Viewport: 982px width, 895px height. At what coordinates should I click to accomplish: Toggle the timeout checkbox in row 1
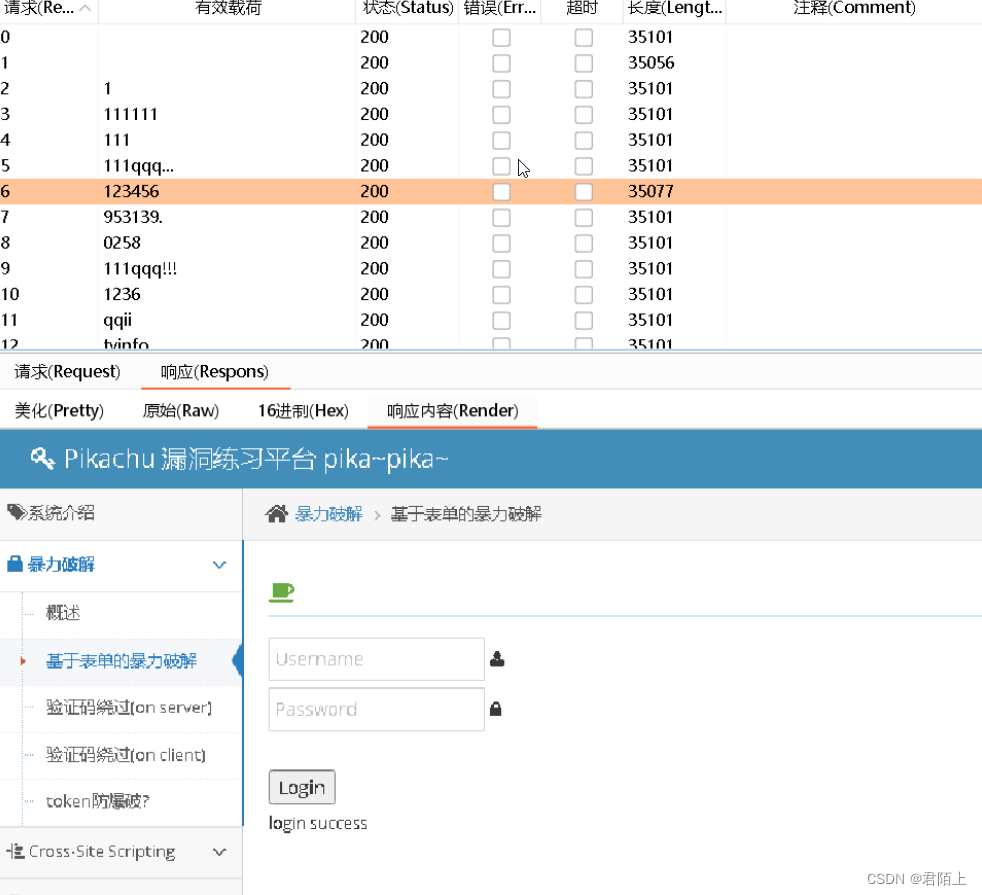click(x=584, y=63)
